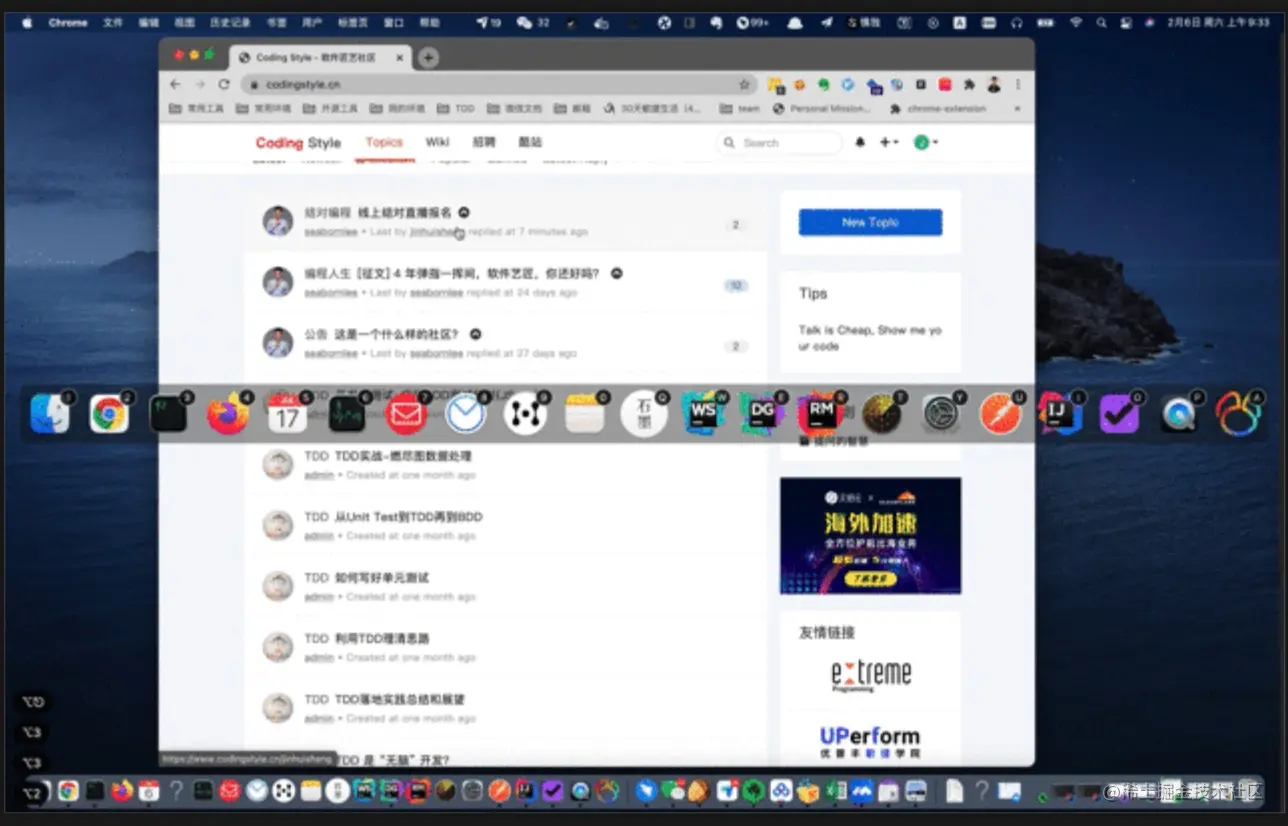Open the 酷站 nav tab
Viewport: 1288px width, 826px height.
point(530,142)
